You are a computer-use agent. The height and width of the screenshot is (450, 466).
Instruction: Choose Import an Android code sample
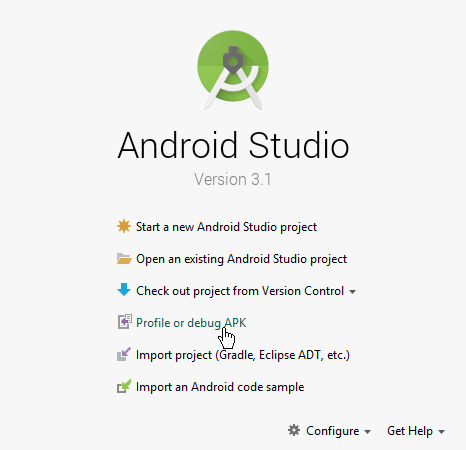220,387
